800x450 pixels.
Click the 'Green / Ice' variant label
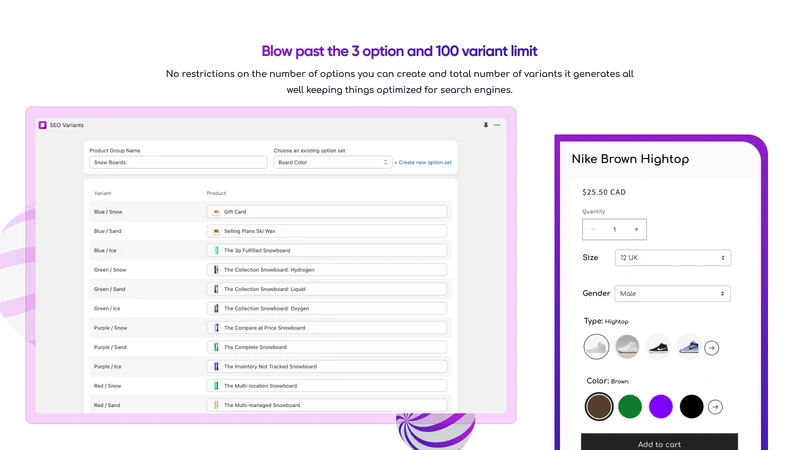[107, 309]
